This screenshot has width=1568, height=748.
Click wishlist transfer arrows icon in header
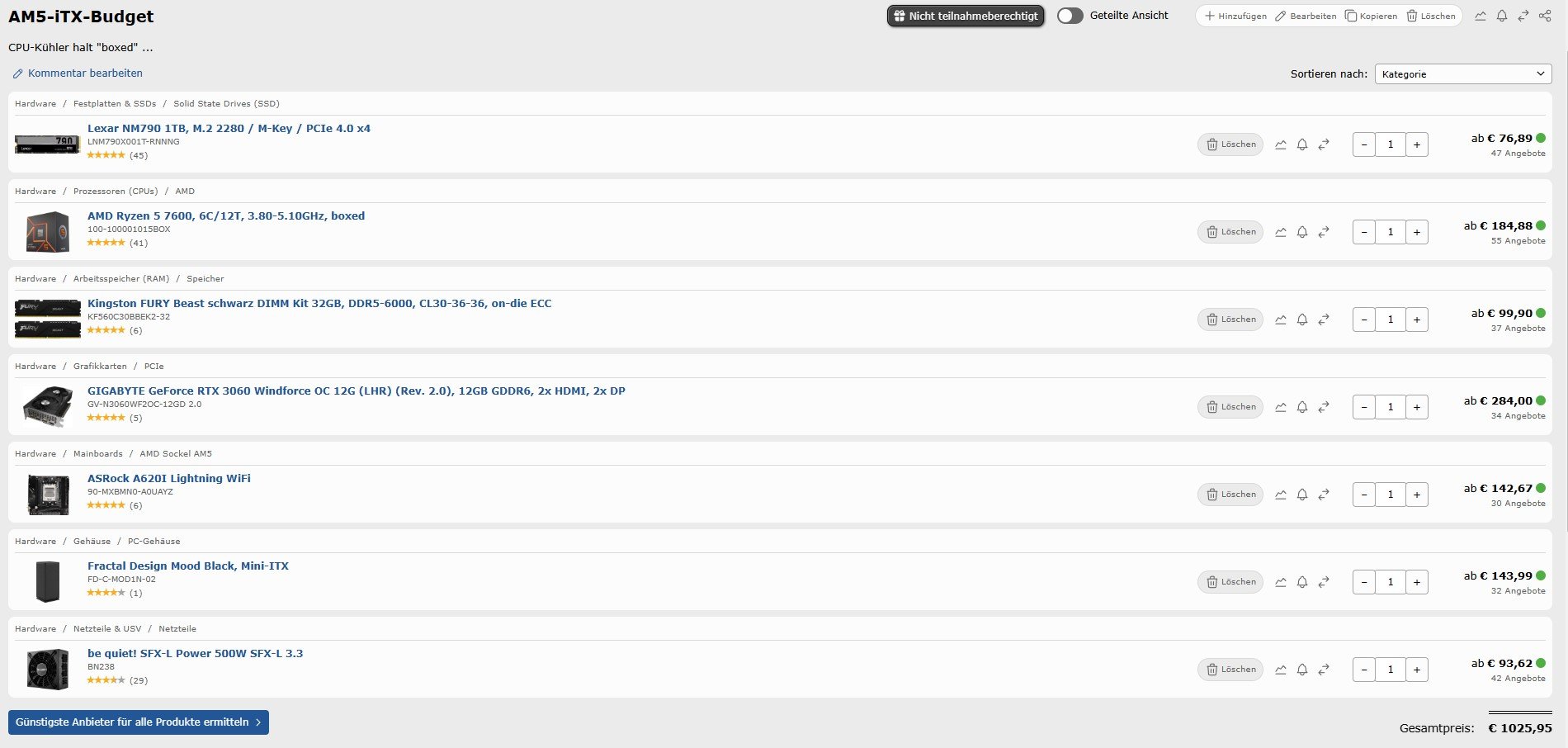tap(1523, 16)
